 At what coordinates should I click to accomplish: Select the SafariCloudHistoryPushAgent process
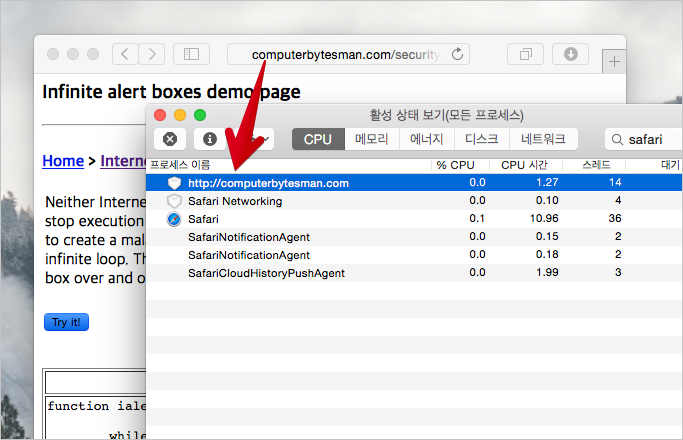266,273
